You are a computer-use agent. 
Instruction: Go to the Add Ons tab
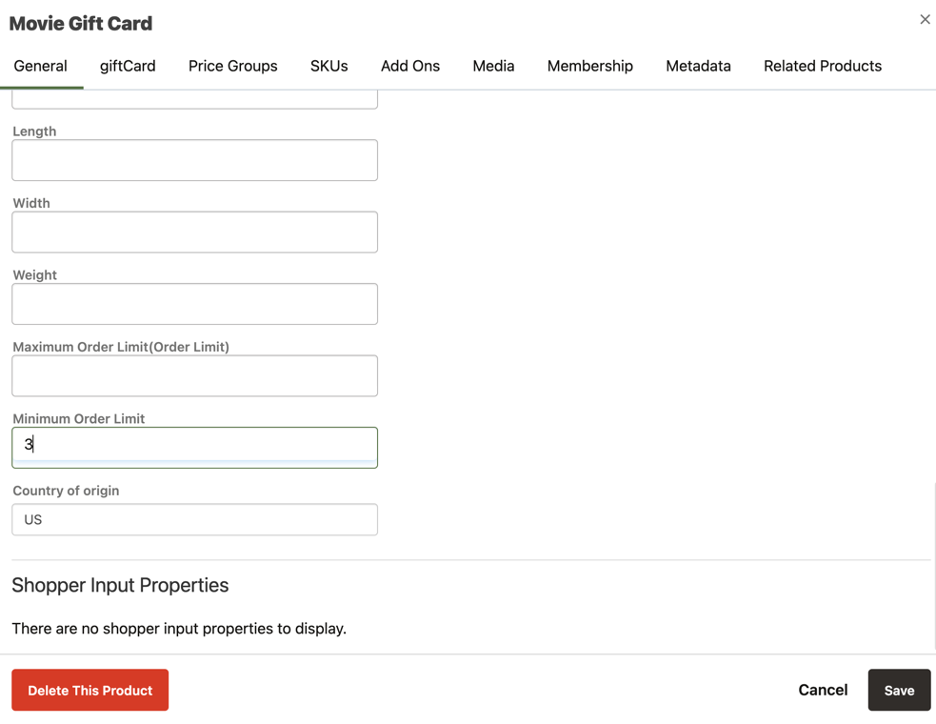coord(410,66)
